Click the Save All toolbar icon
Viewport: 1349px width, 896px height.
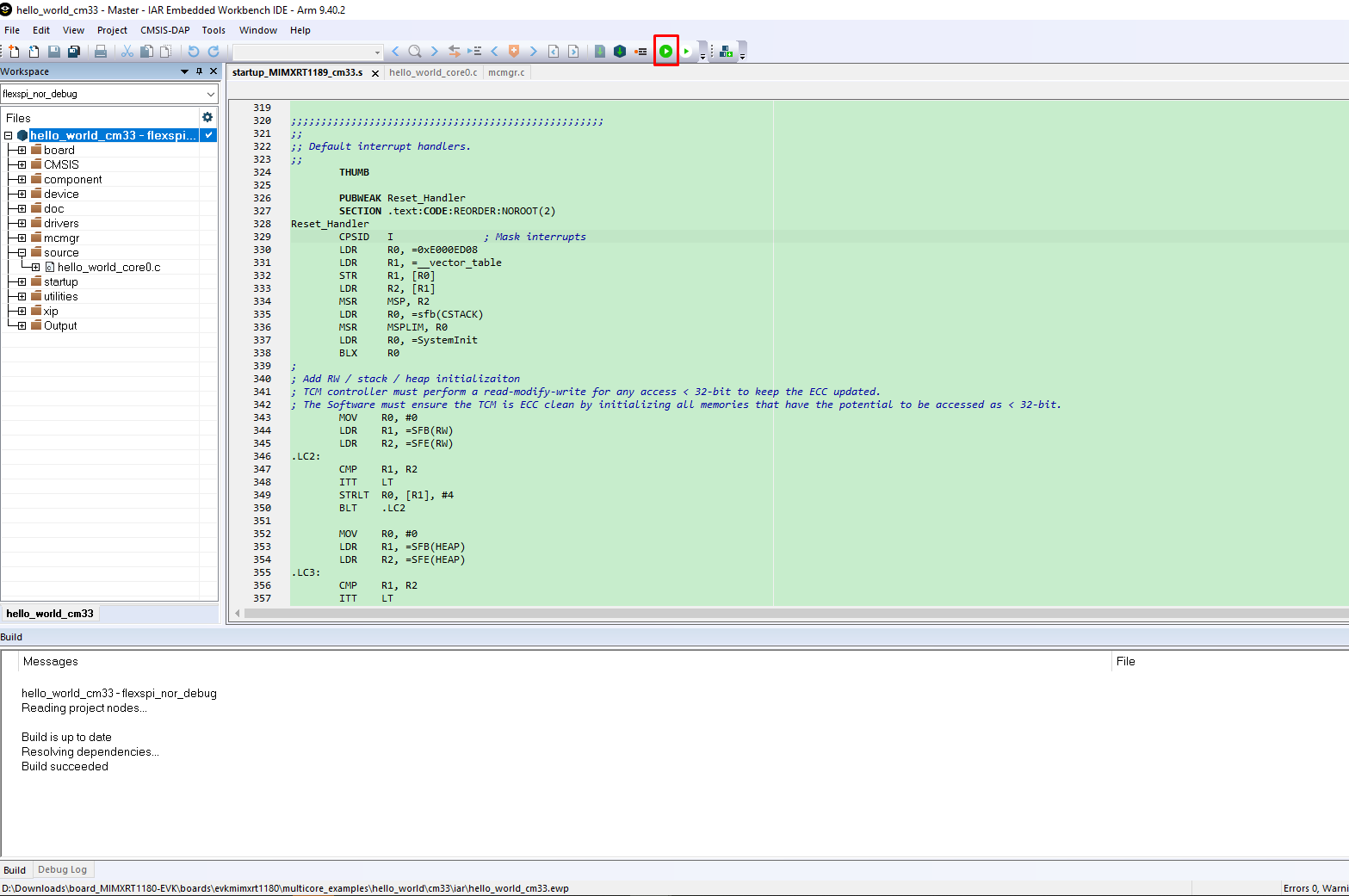click(74, 52)
